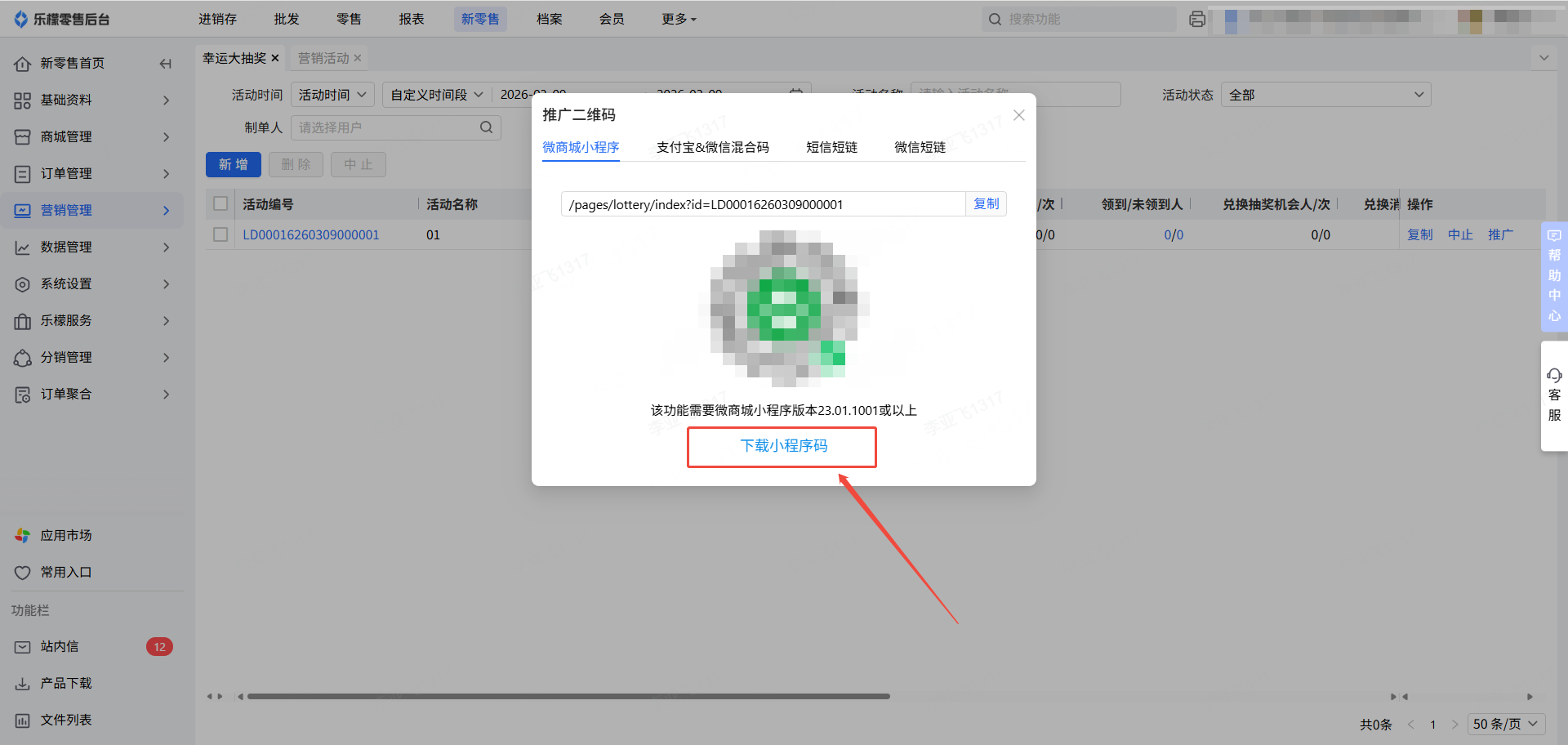Viewport: 1568px width, 745px height.
Task: Open activity link LD00016260309000001
Action: click(x=311, y=234)
